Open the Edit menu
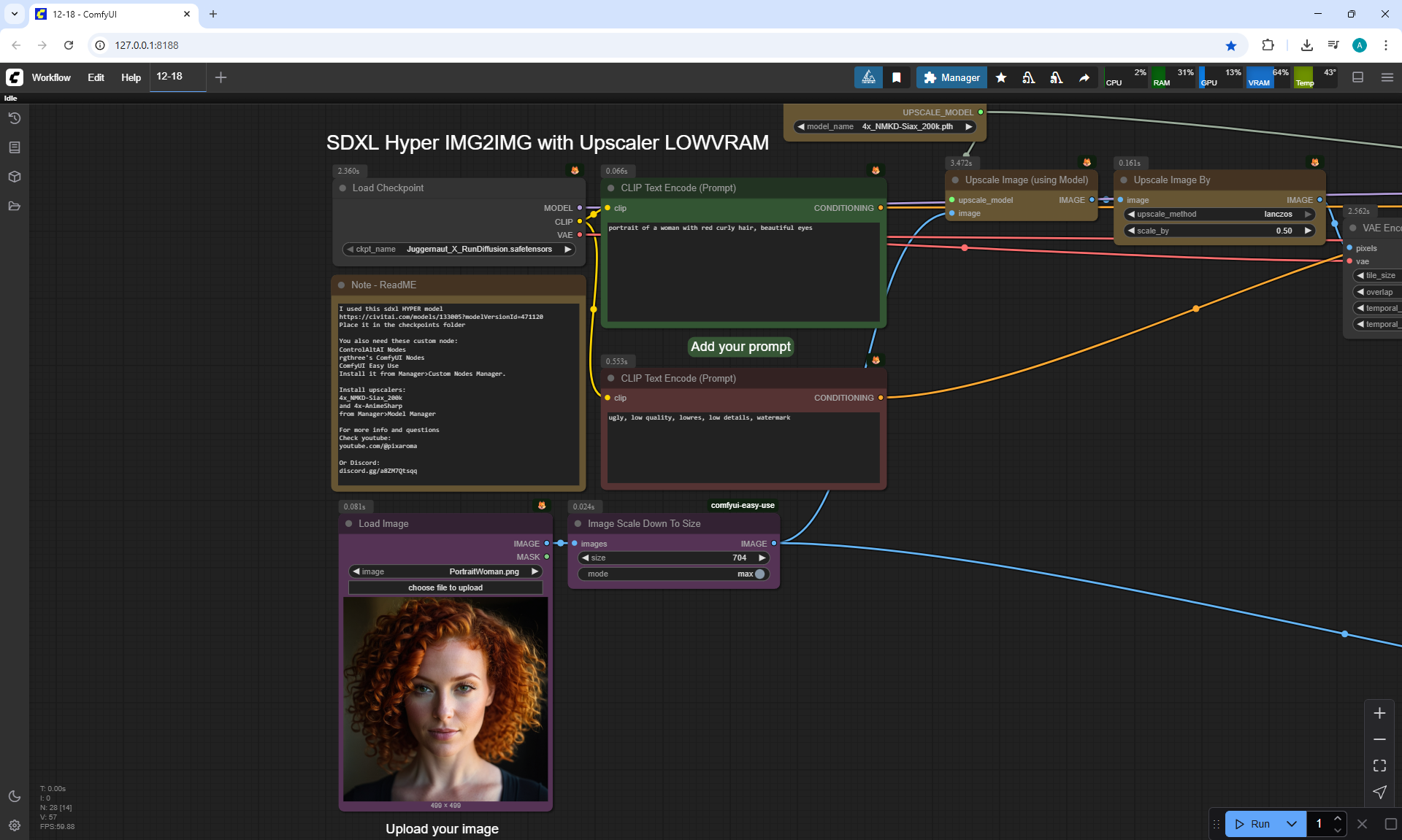The width and height of the screenshot is (1402, 840). [x=96, y=77]
